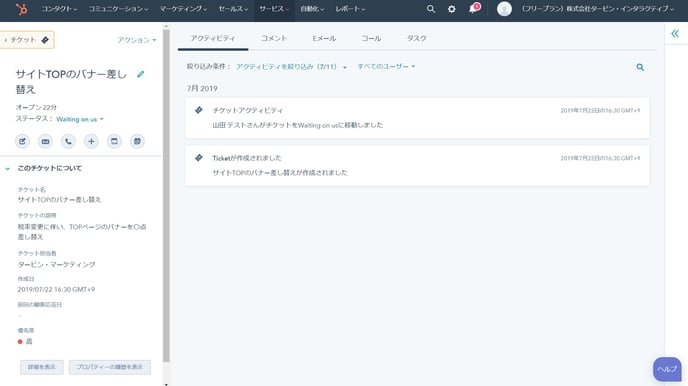The height and width of the screenshot is (386, 688).
Task: Open the notifications bell
Action: click(x=473, y=9)
